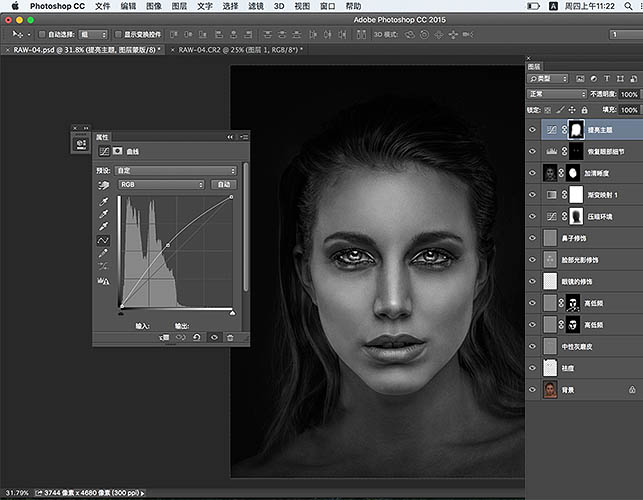This screenshot has width=643, height=500.
Task: Reset curves adjustment to defaults
Action: (198, 338)
